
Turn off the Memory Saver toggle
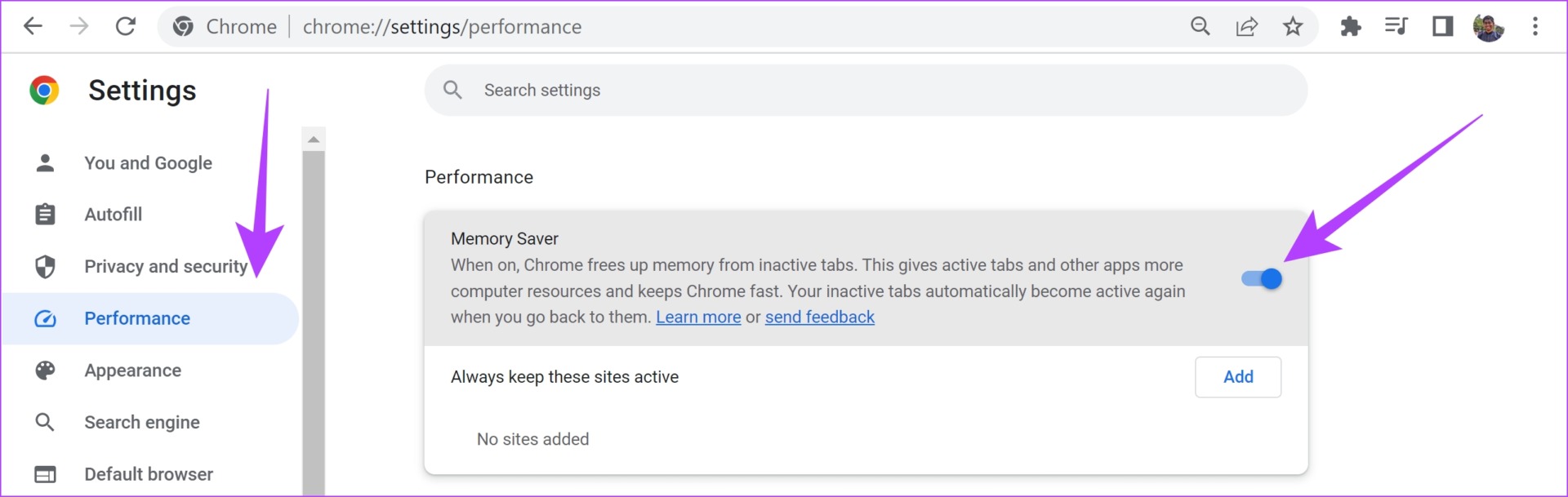tap(1262, 279)
